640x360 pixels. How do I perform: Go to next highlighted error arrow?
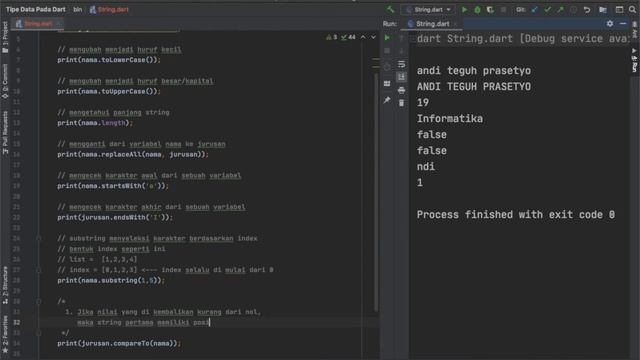tap(373, 37)
